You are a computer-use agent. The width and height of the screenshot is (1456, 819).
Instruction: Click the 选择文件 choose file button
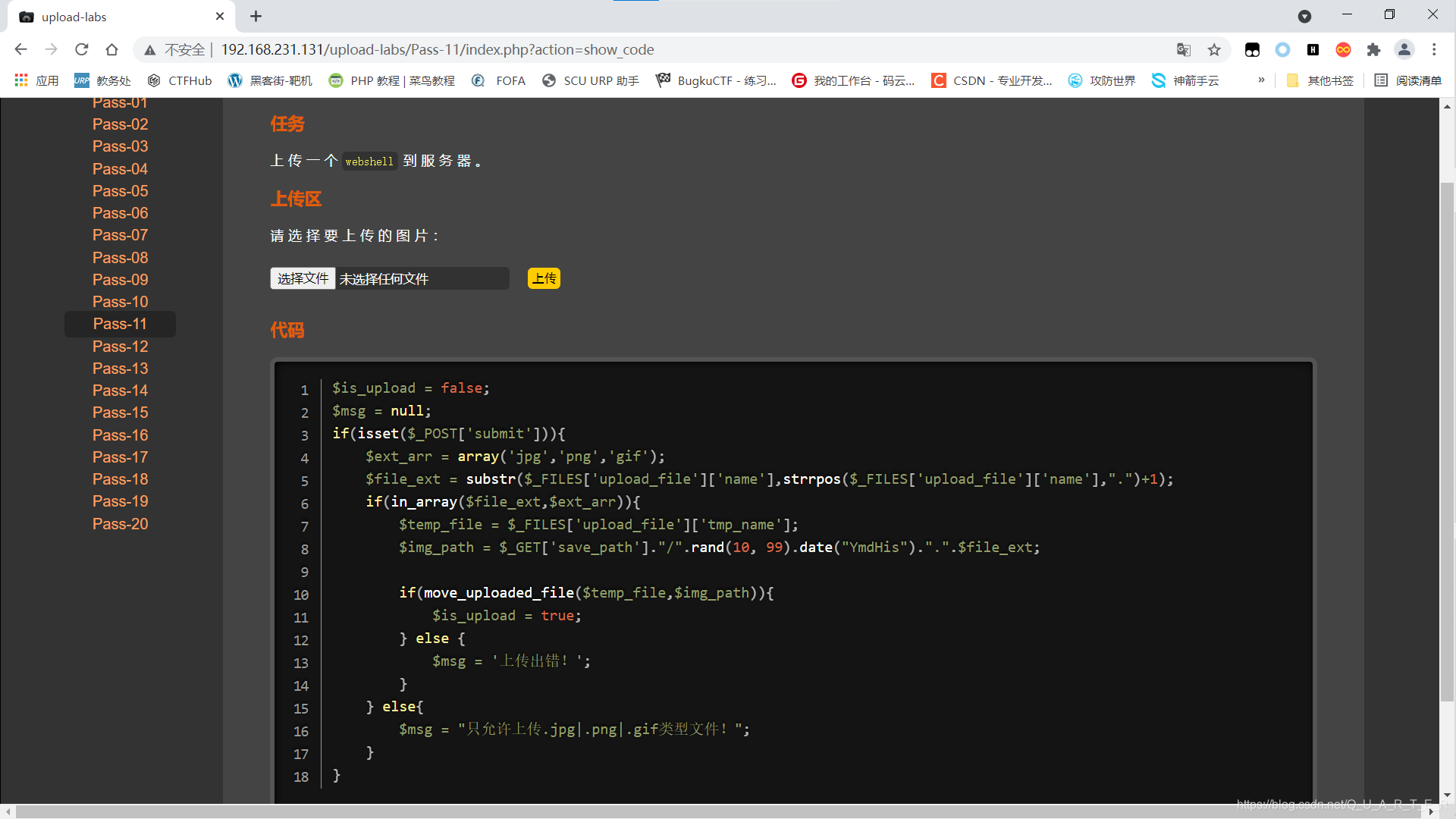tap(303, 278)
